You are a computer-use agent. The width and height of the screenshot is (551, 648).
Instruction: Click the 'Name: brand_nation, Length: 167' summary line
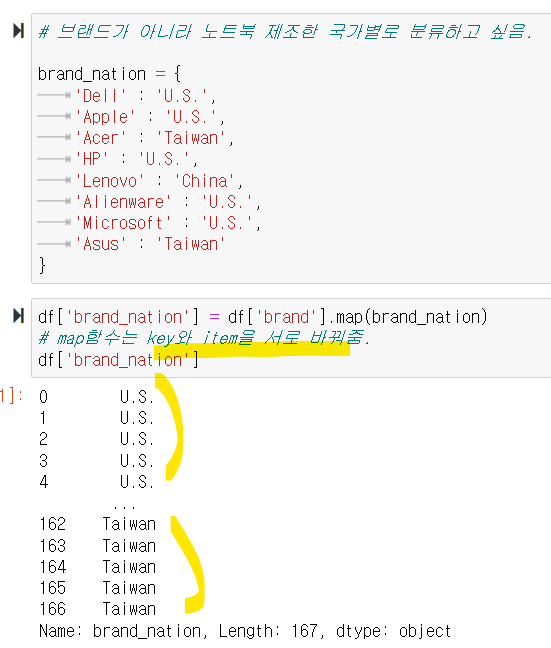click(245, 631)
